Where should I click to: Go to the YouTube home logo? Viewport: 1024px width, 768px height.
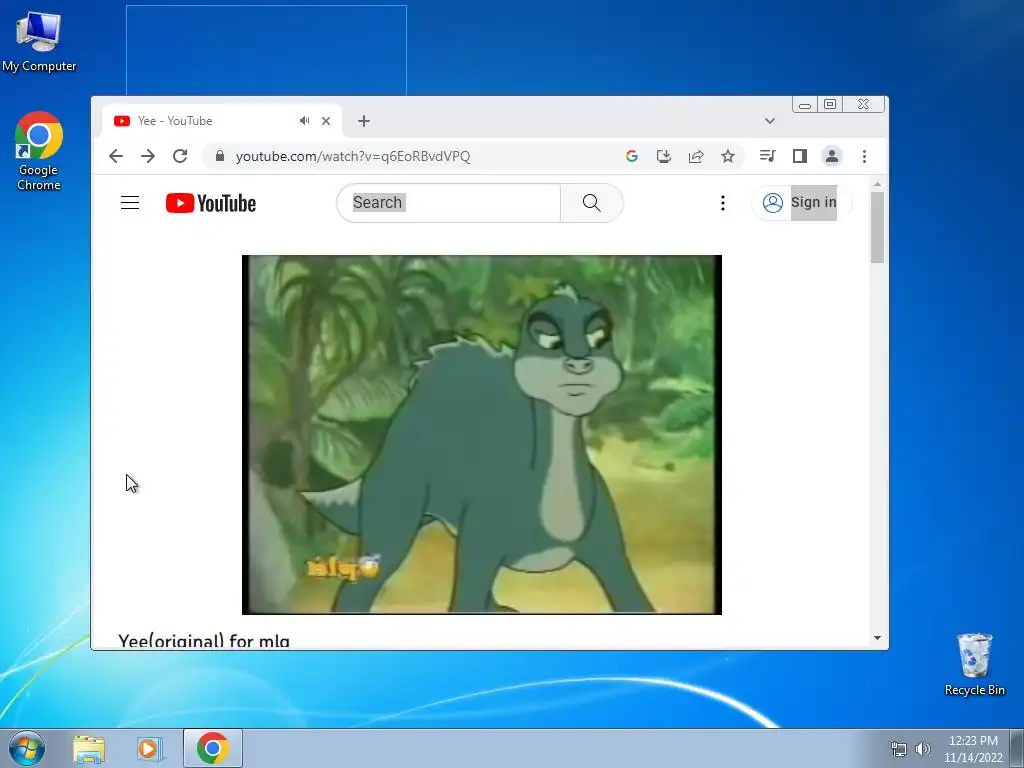[x=211, y=203]
